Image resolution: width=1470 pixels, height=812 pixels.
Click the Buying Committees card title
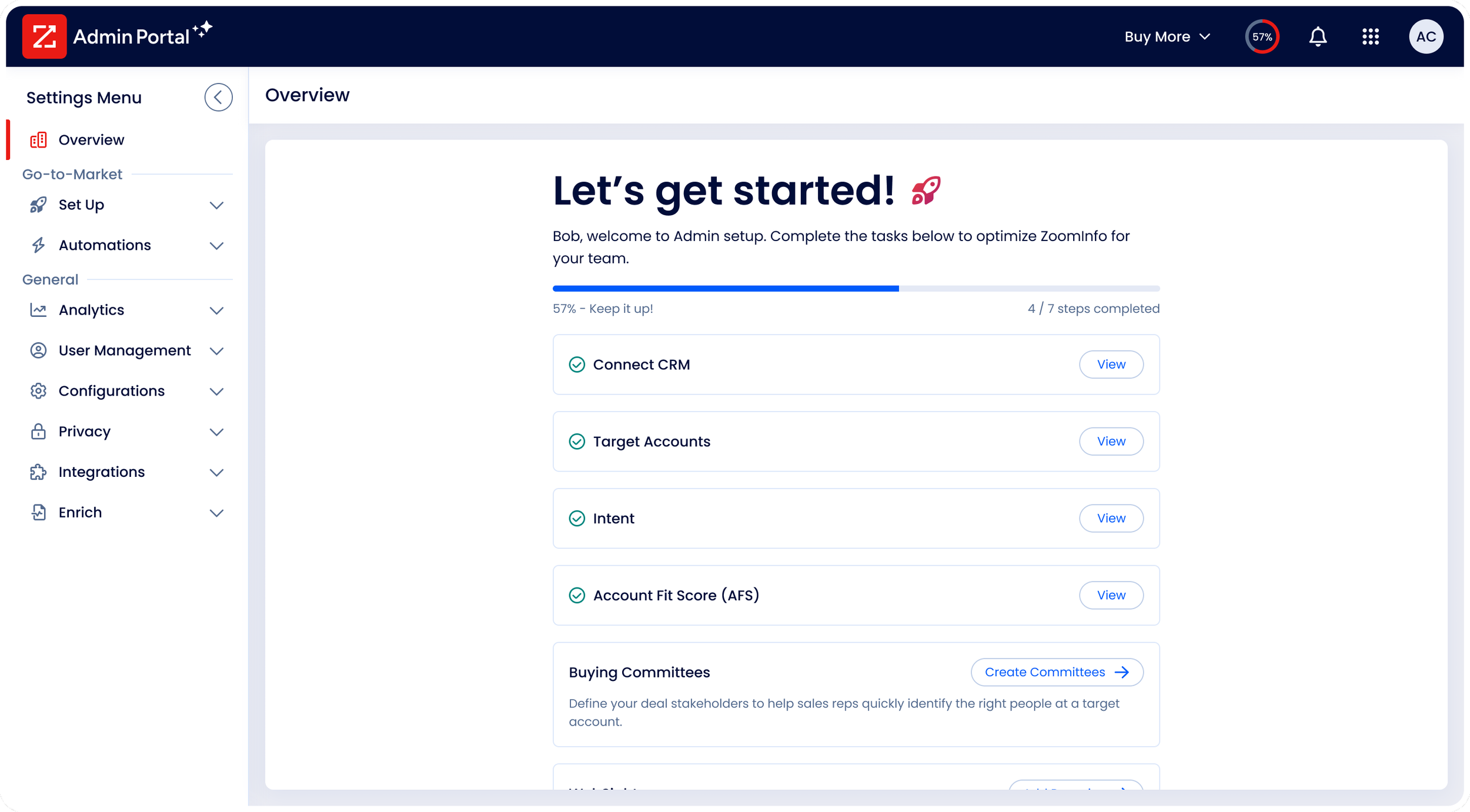click(639, 672)
